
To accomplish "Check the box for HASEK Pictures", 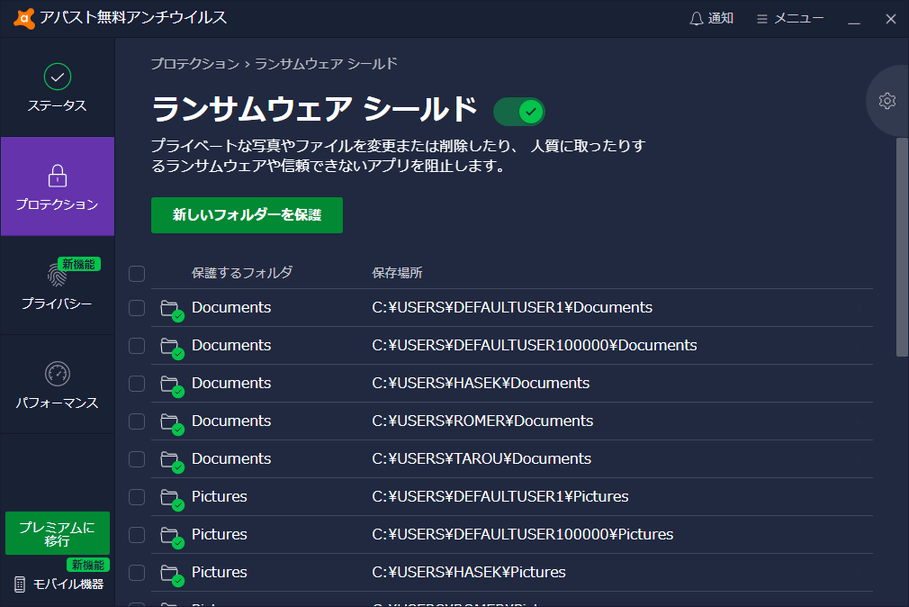I will coord(137,572).
